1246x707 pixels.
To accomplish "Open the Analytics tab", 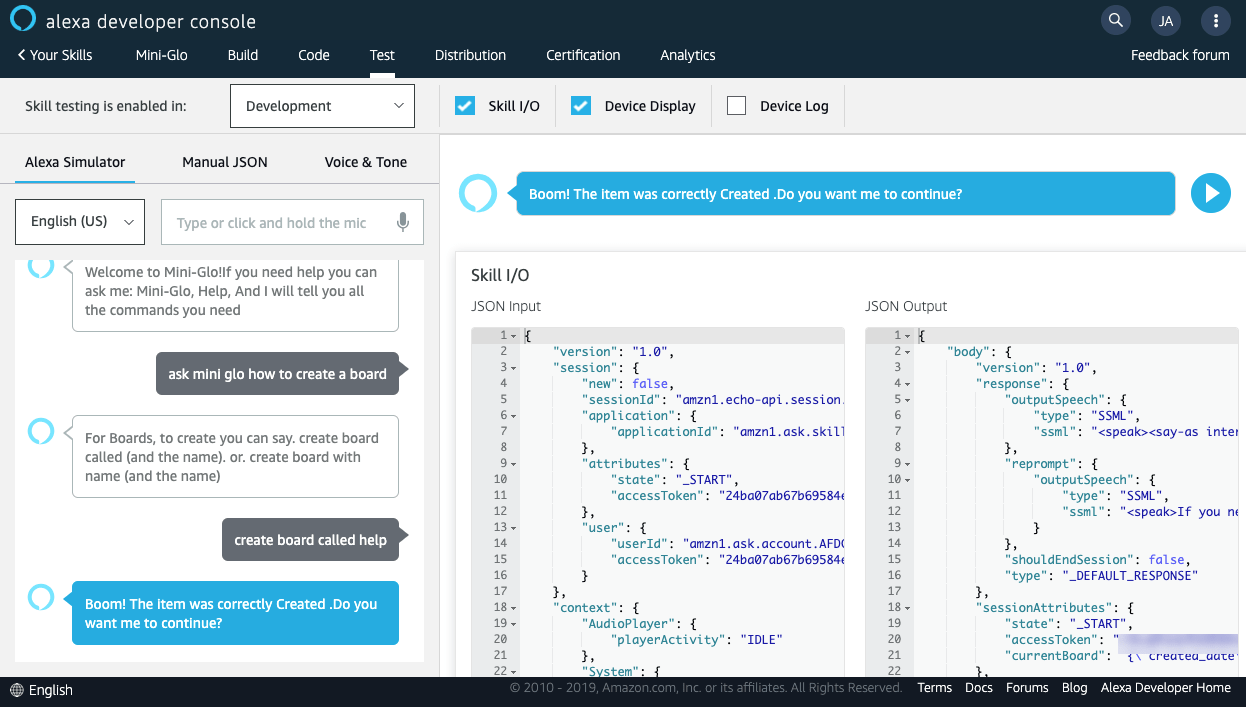I will (x=688, y=55).
